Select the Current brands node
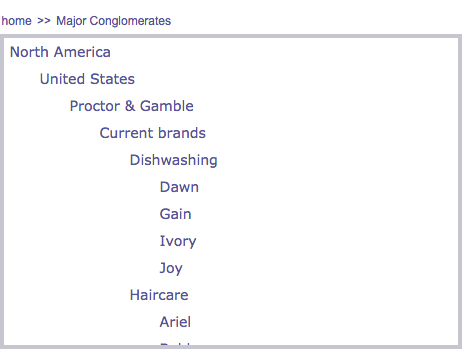This screenshot has width=472, height=362. [x=152, y=133]
